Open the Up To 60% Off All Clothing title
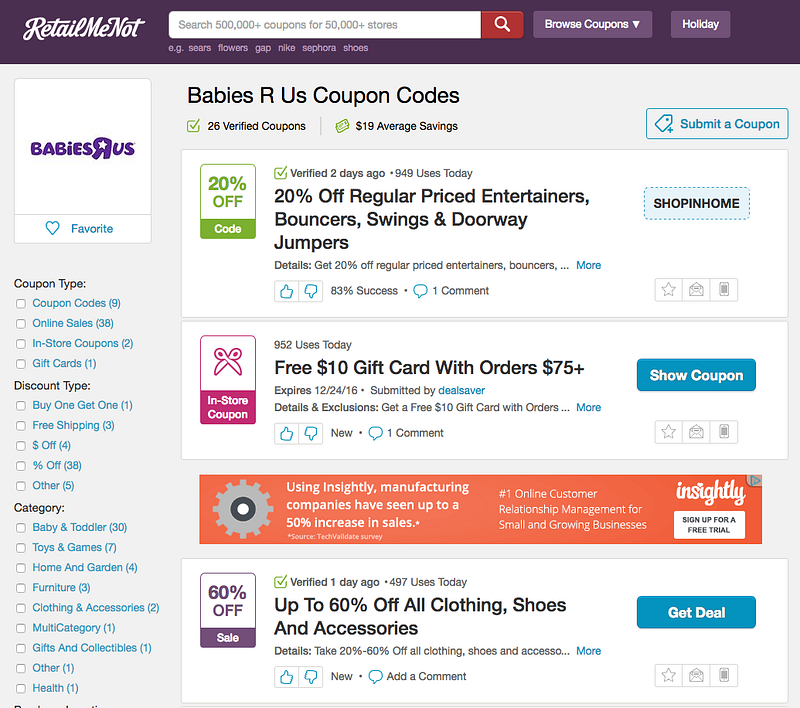This screenshot has height=708, width=800. [x=420, y=616]
